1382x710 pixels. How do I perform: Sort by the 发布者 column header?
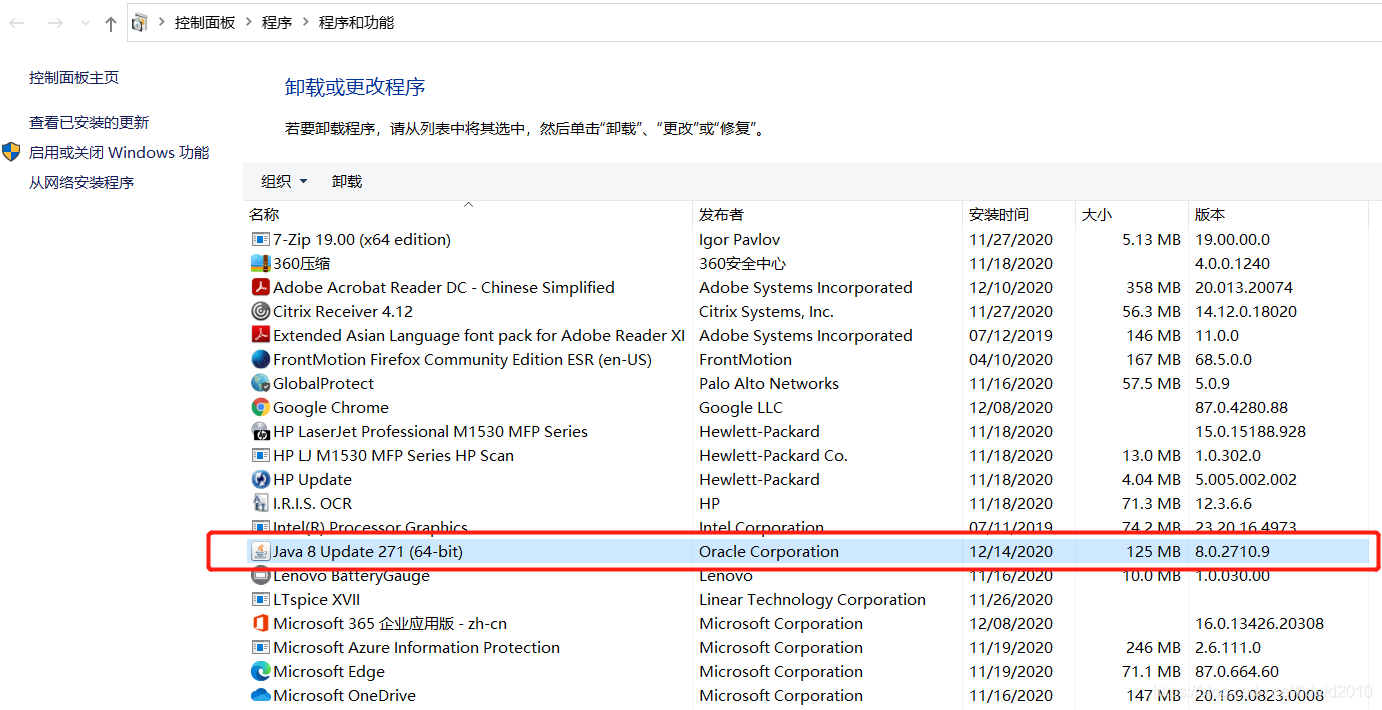click(827, 214)
